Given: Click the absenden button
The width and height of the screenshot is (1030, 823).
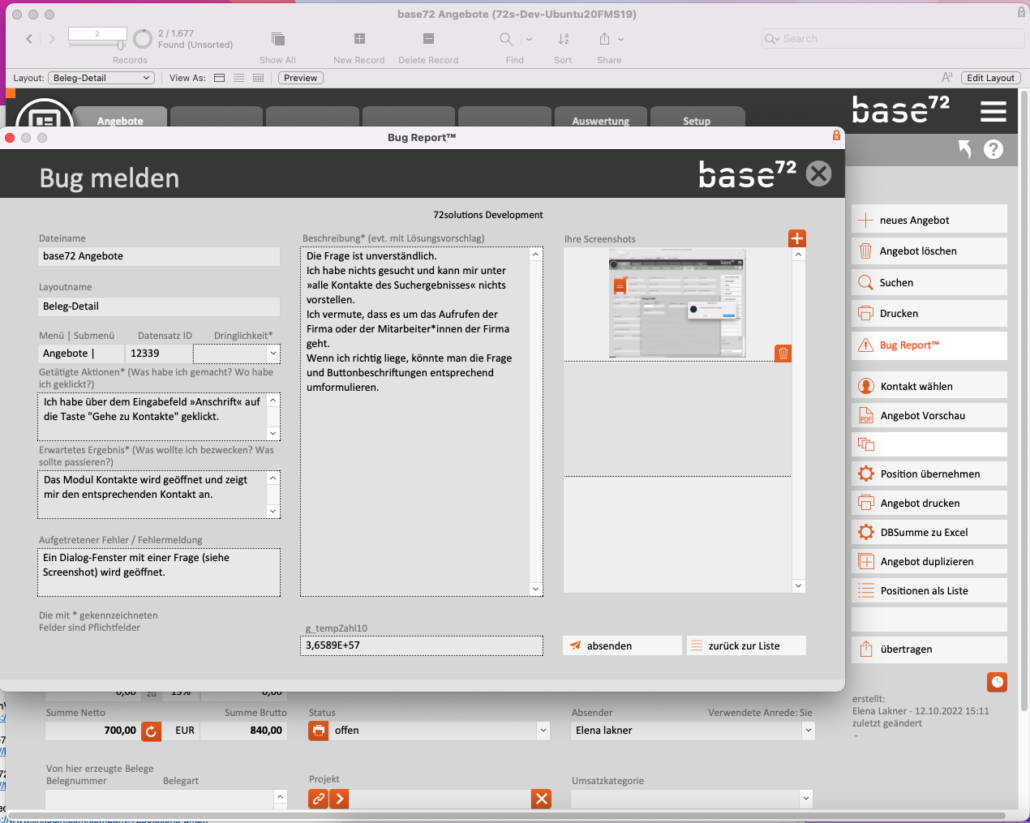Looking at the screenshot, I should (x=621, y=646).
